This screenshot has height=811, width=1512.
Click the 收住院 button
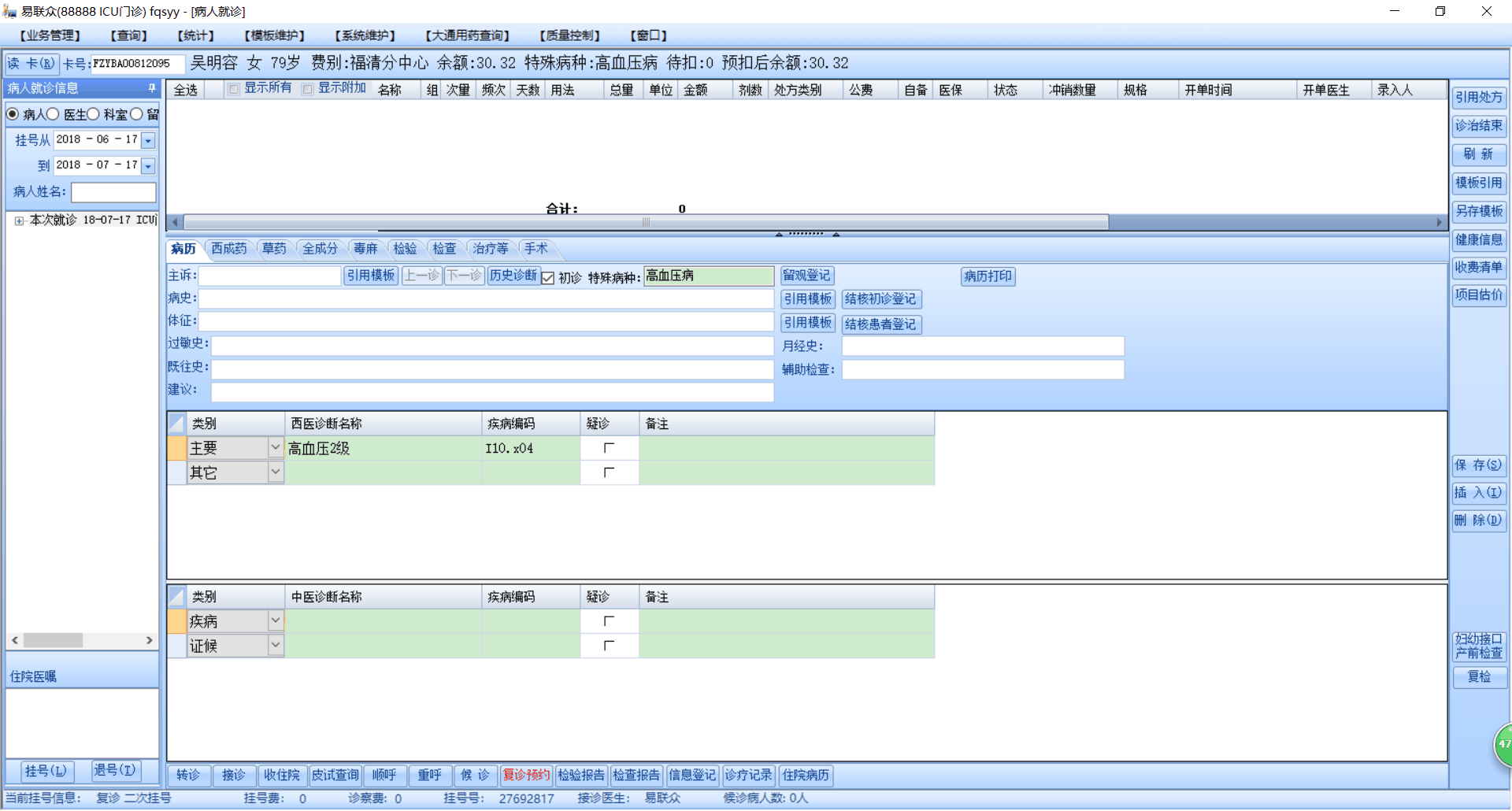click(x=282, y=776)
